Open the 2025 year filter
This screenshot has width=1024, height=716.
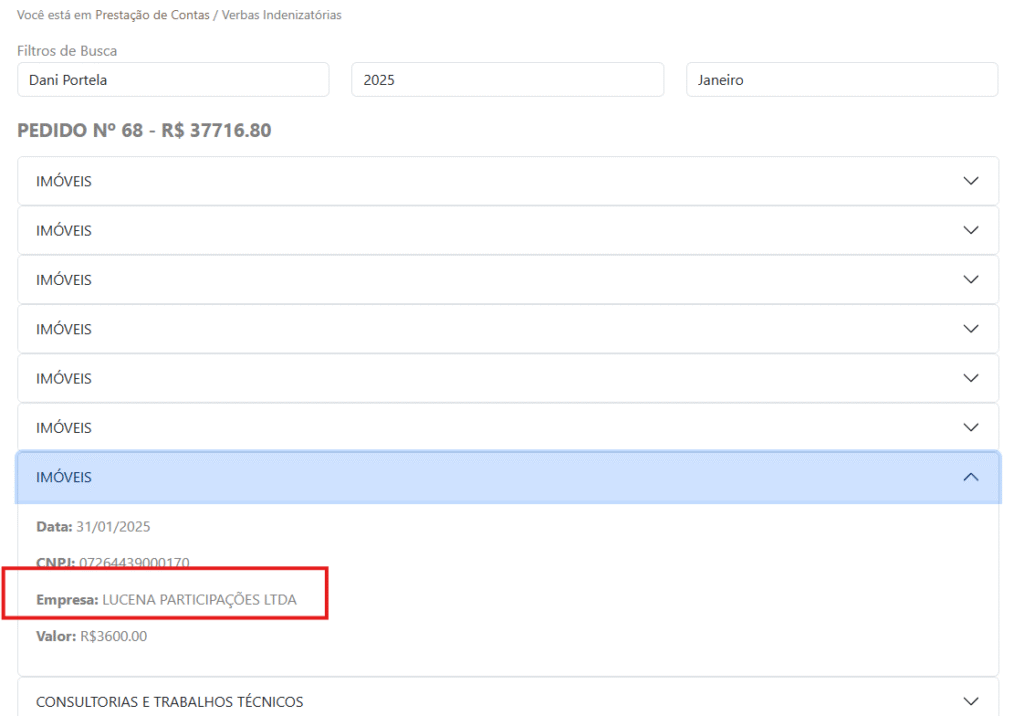tap(507, 80)
